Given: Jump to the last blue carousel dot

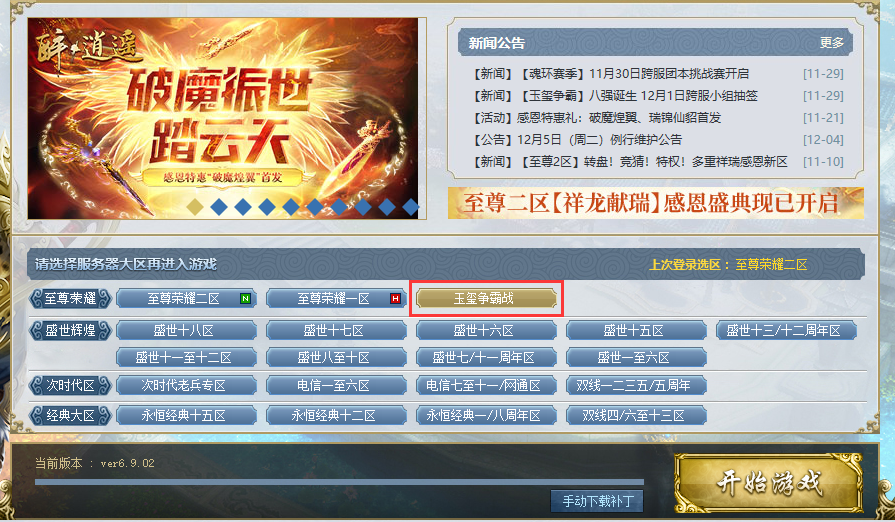Looking at the screenshot, I should [411, 207].
